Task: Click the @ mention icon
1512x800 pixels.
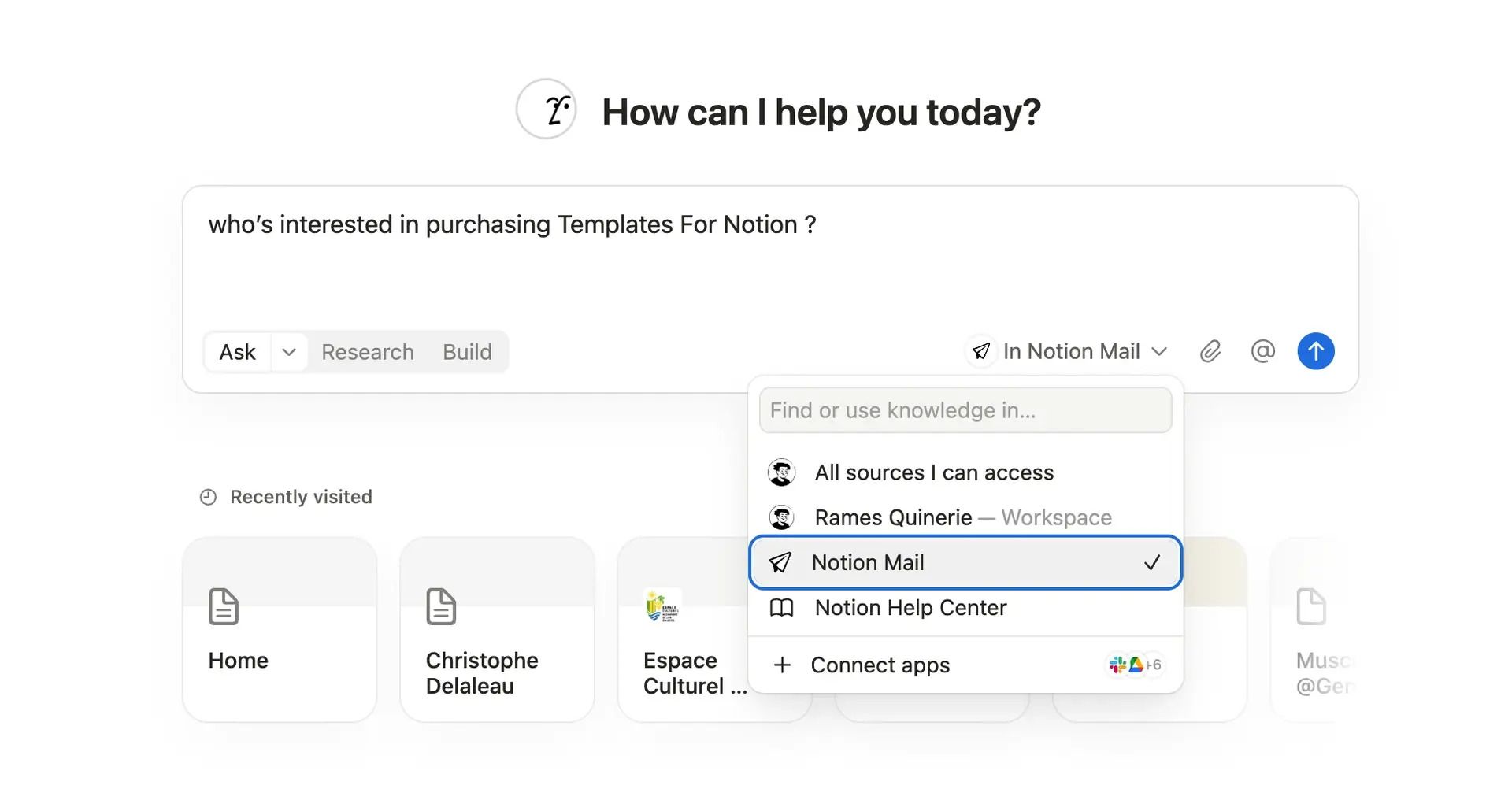Action: pos(1263,351)
